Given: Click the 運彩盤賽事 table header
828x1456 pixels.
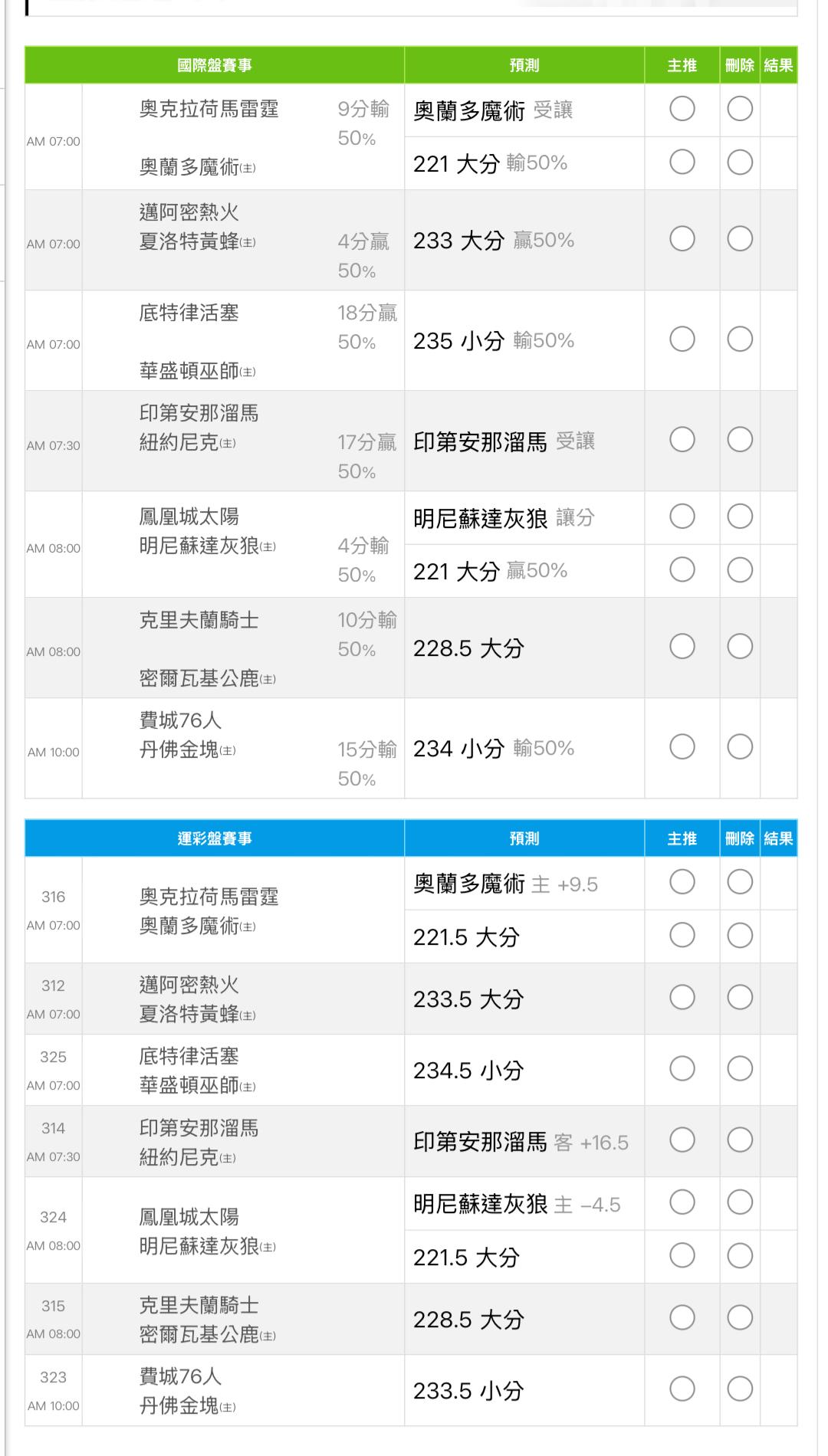Looking at the screenshot, I should coord(215,838).
